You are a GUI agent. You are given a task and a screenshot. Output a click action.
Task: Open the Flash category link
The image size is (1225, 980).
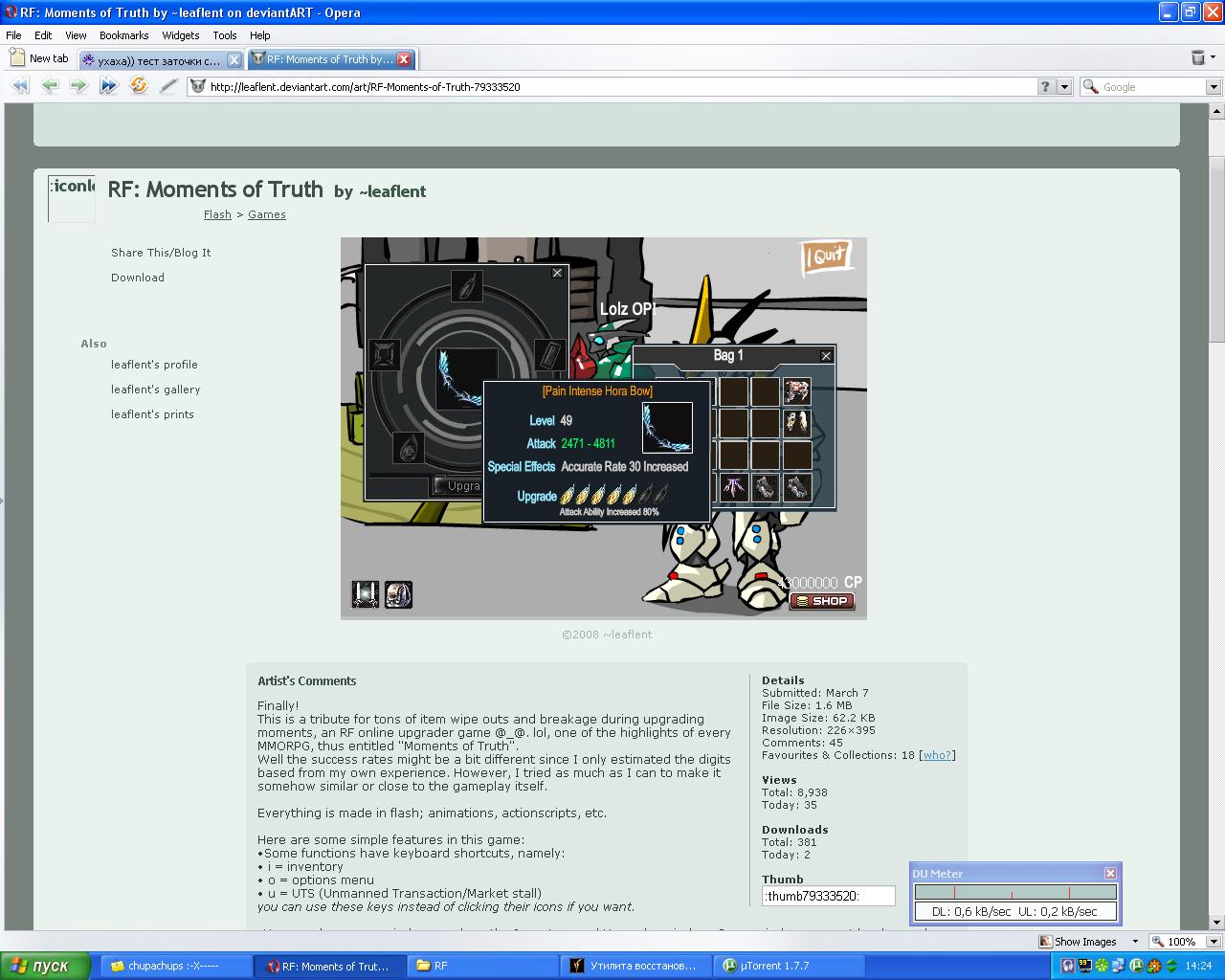point(217,214)
